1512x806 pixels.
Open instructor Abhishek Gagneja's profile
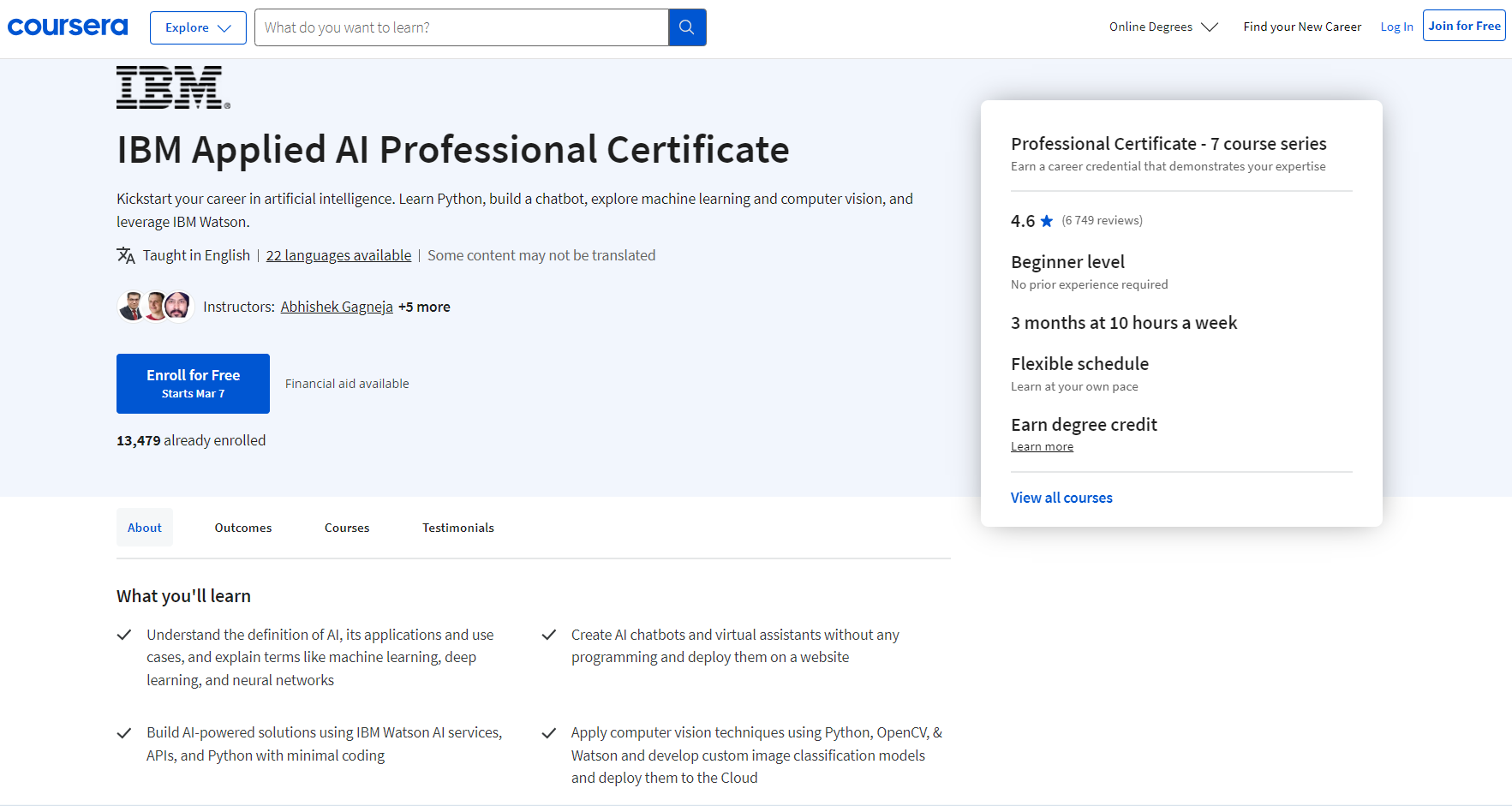click(x=337, y=307)
